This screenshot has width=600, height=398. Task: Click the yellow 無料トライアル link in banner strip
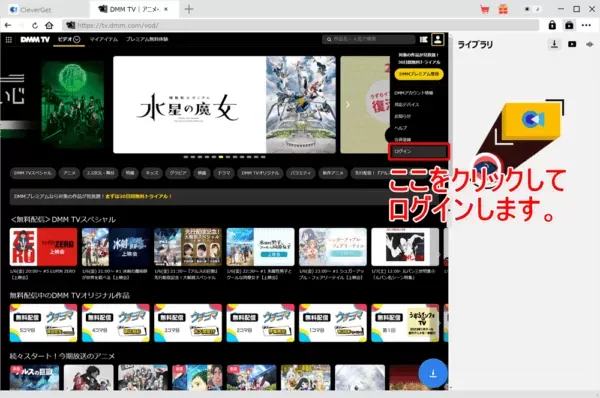139,196
